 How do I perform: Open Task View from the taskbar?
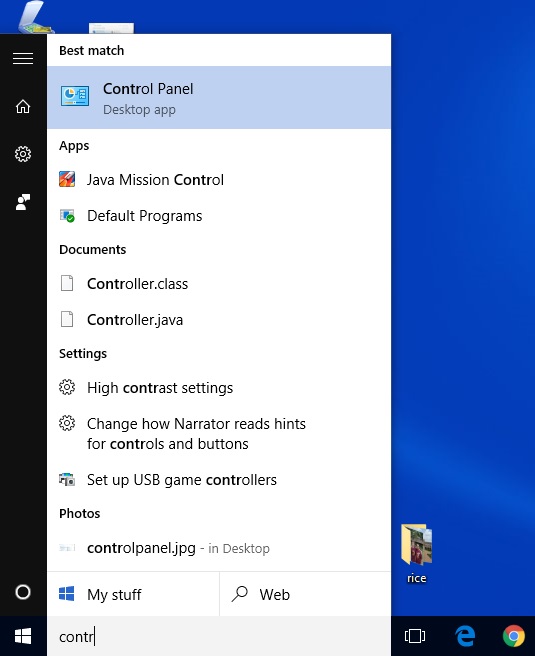[415, 636]
